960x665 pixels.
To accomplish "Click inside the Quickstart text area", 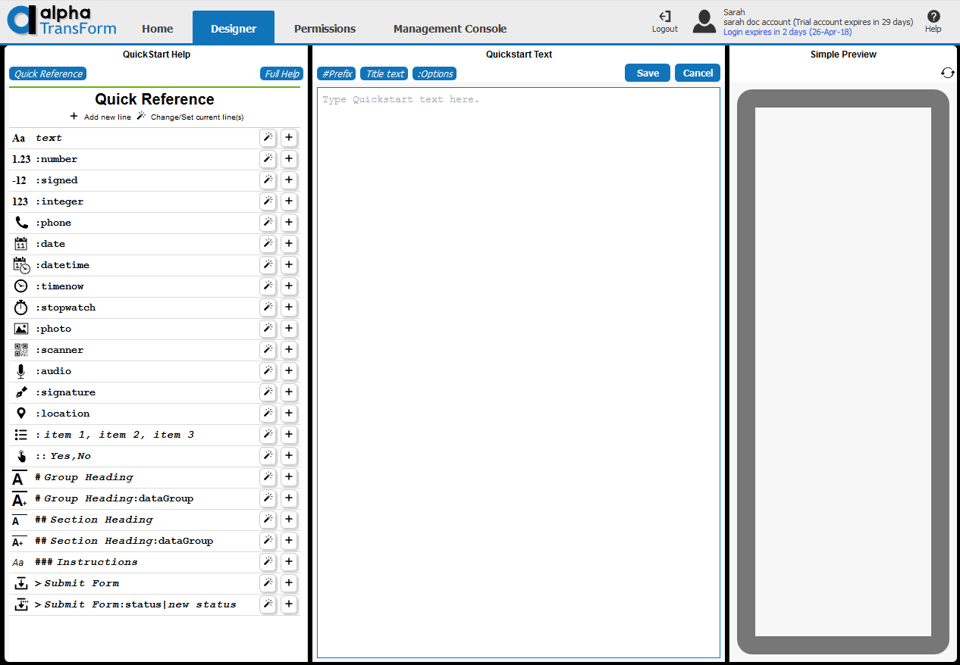I will (517, 300).
